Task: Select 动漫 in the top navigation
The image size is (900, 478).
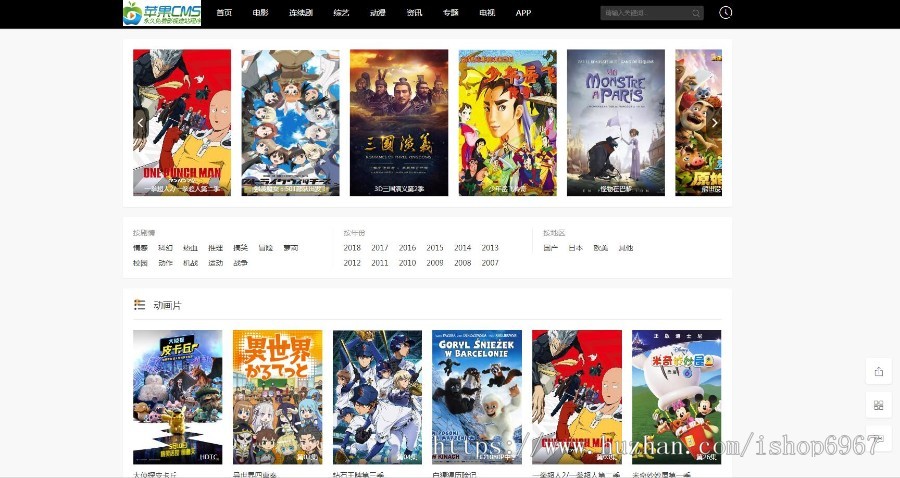Action: pyautogui.click(x=378, y=13)
